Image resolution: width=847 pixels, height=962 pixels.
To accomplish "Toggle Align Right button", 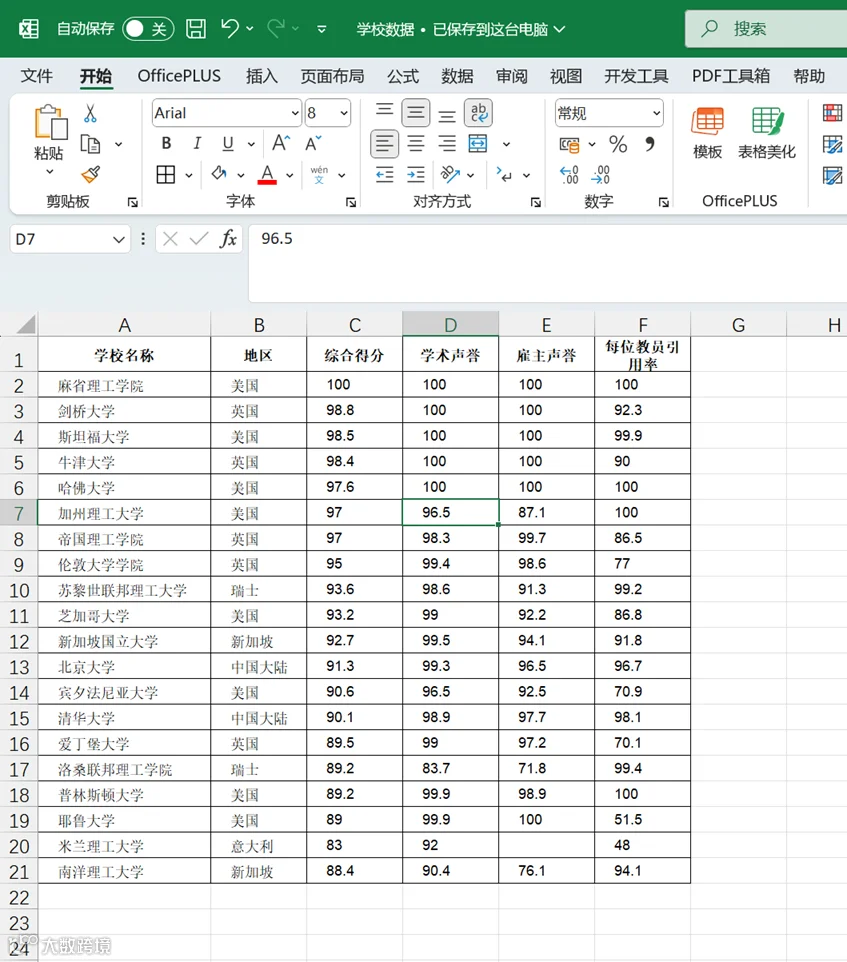I will [x=447, y=144].
